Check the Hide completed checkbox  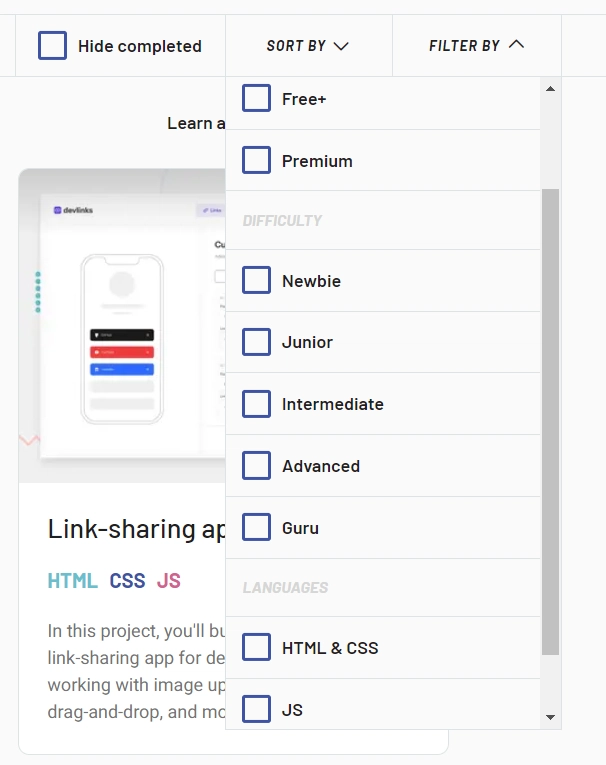[52, 45]
